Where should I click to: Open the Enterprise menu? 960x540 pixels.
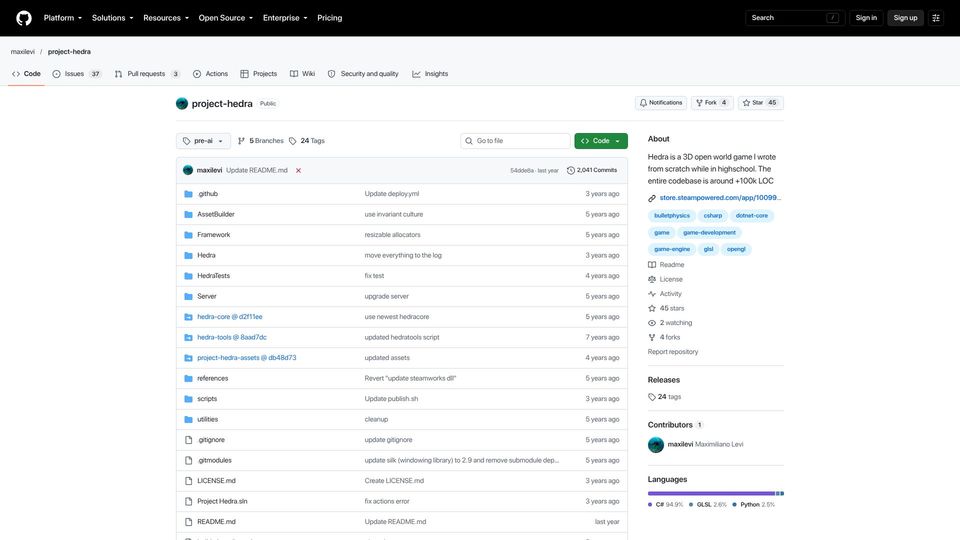(x=285, y=18)
